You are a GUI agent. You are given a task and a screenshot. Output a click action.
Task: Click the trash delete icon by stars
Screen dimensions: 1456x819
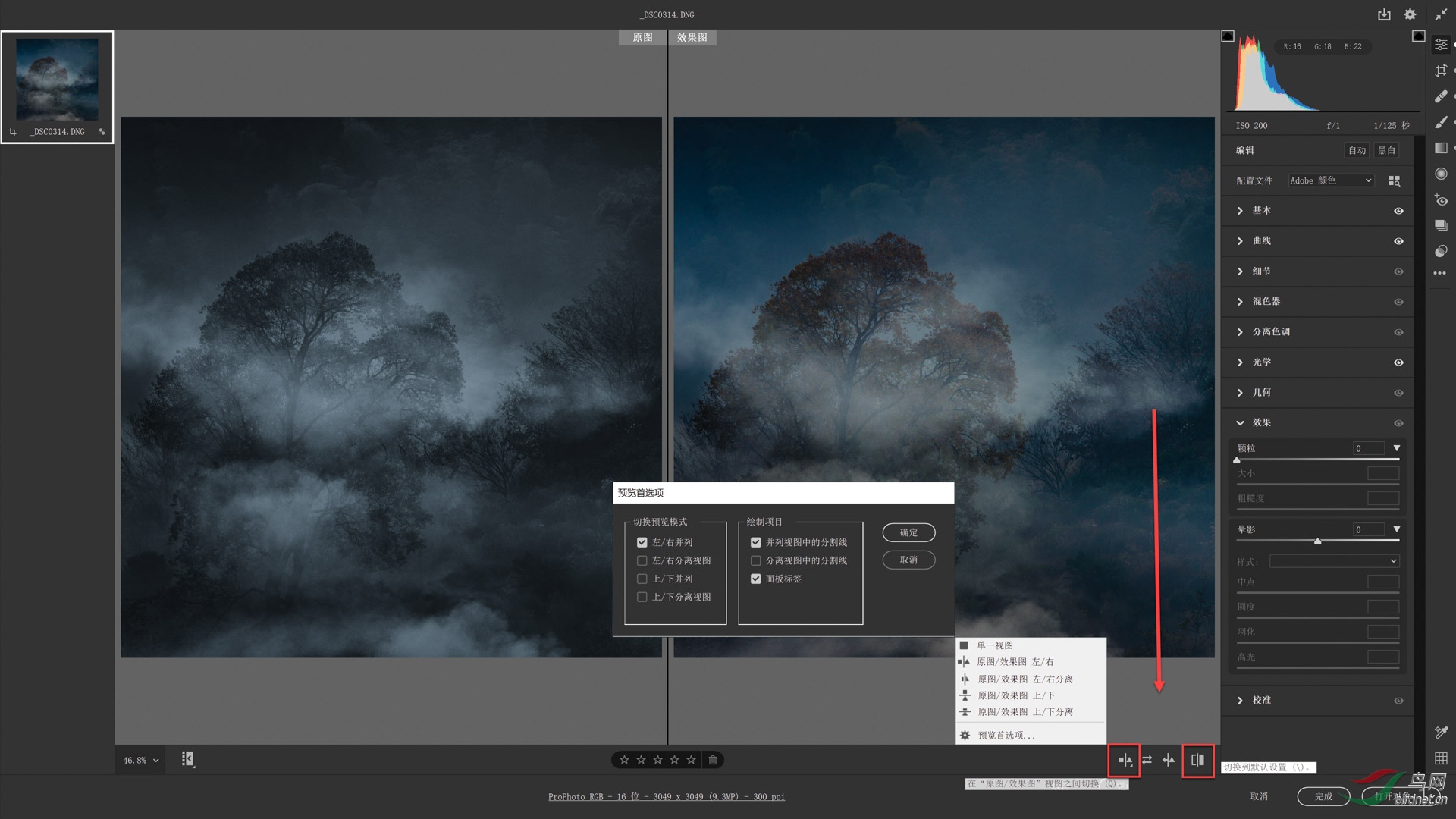713,760
